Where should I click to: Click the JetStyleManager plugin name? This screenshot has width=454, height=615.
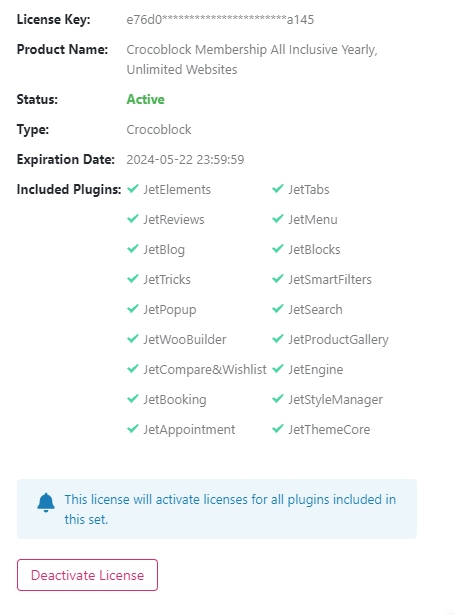(336, 400)
